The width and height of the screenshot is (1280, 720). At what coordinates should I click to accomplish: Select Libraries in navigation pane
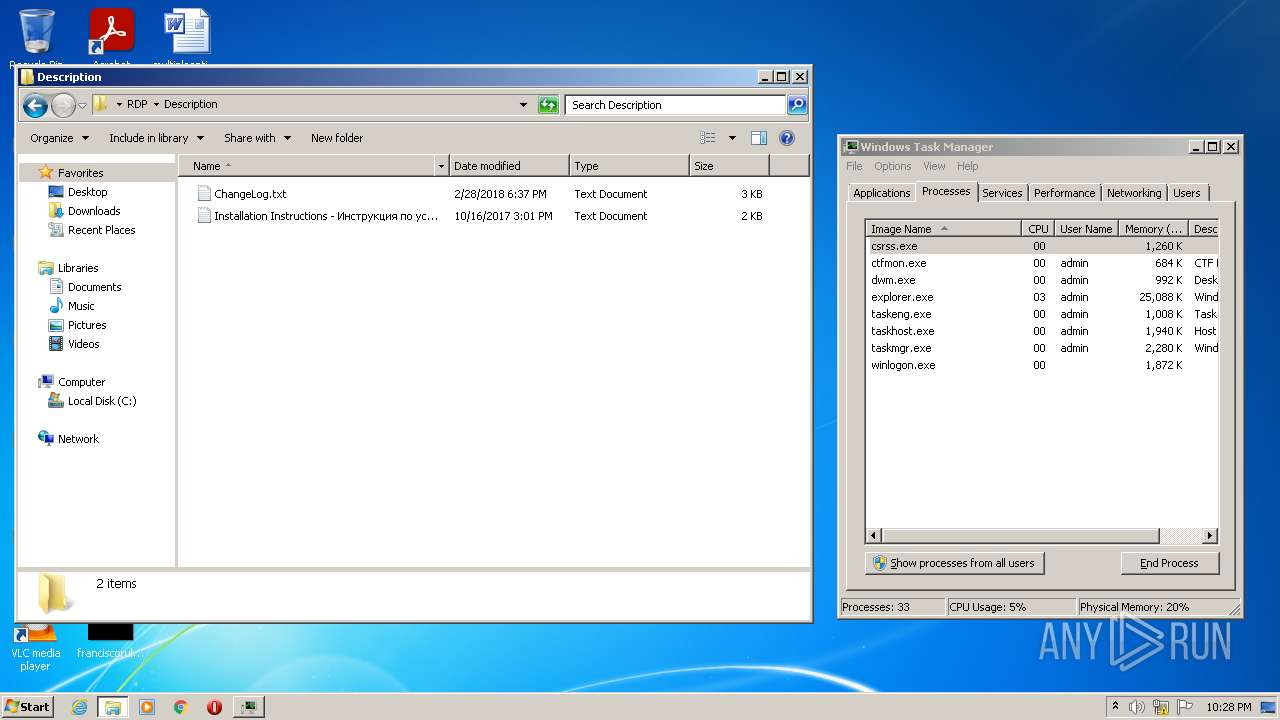coord(78,268)
